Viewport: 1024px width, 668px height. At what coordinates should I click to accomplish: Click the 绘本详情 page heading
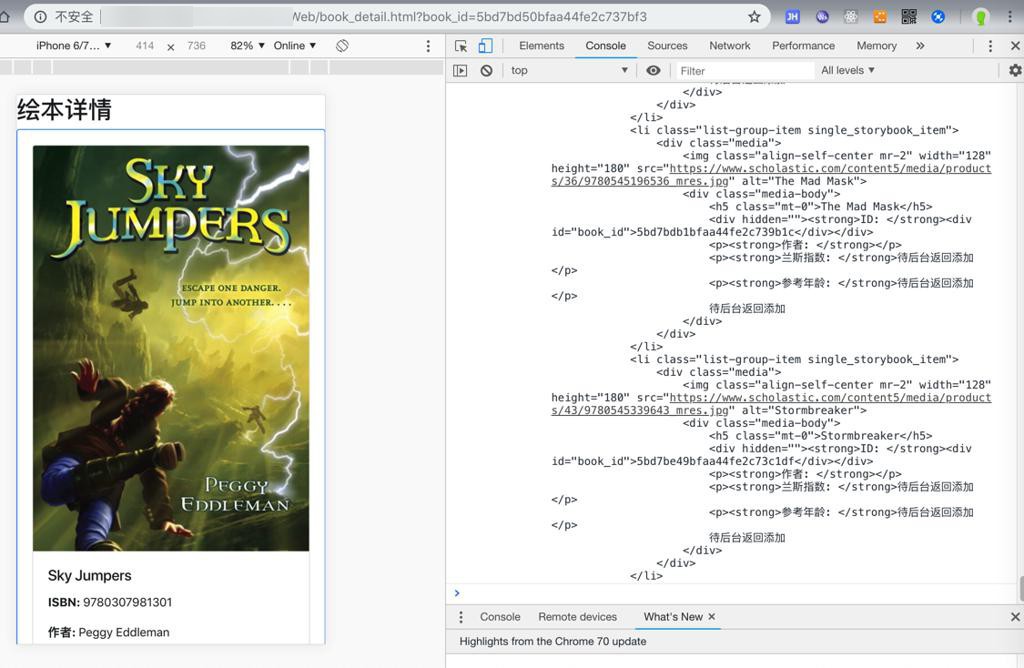[x=64, y=110]
